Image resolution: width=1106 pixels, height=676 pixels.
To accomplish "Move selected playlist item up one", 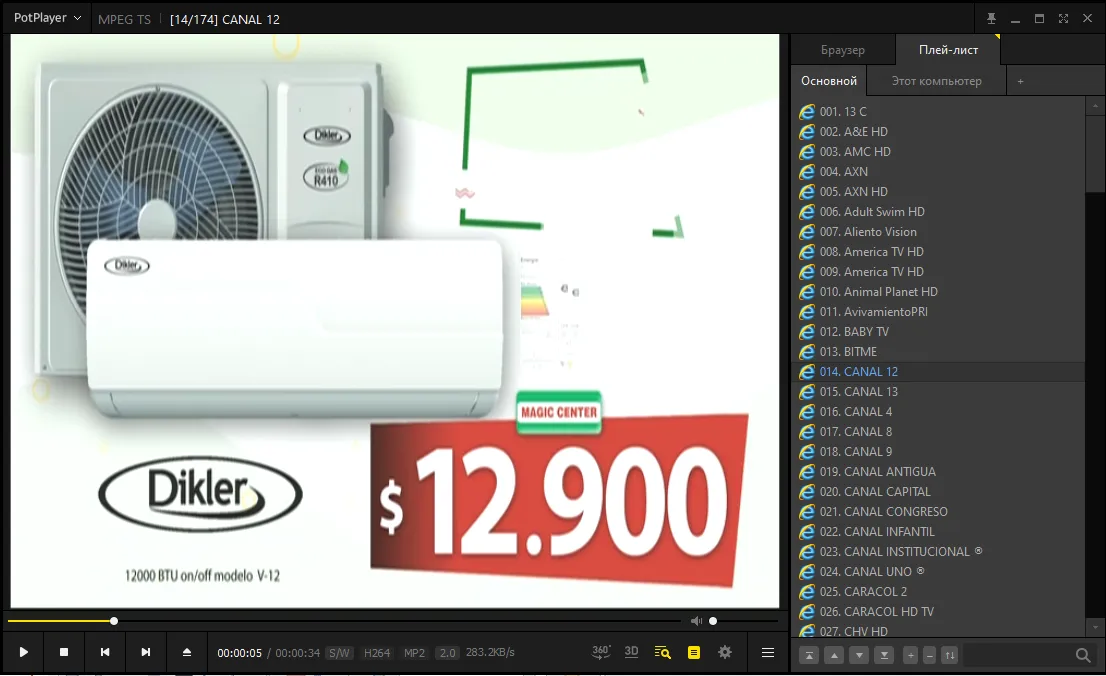I will click(834, 656).
